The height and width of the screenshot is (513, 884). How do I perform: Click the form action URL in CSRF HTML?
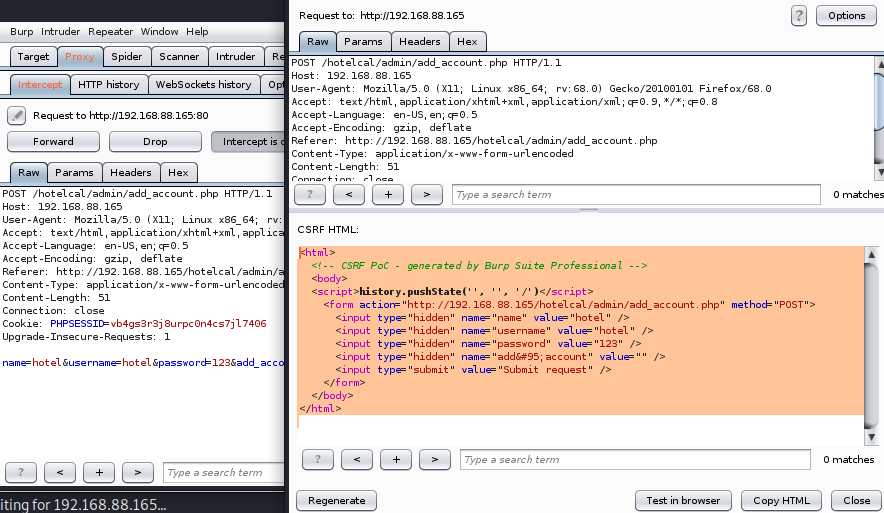click(566, 304)
